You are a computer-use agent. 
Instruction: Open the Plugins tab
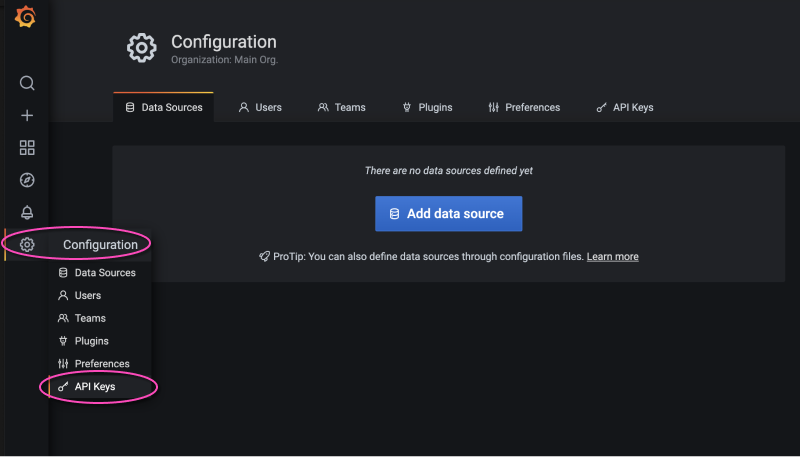coord(427,107)
